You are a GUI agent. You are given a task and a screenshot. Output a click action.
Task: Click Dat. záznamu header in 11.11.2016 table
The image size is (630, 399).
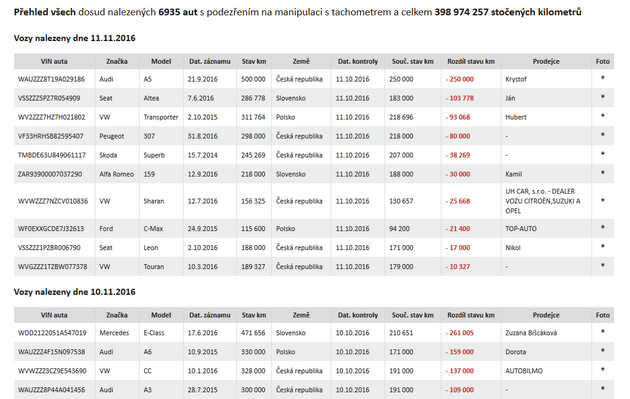pos(210,61)
